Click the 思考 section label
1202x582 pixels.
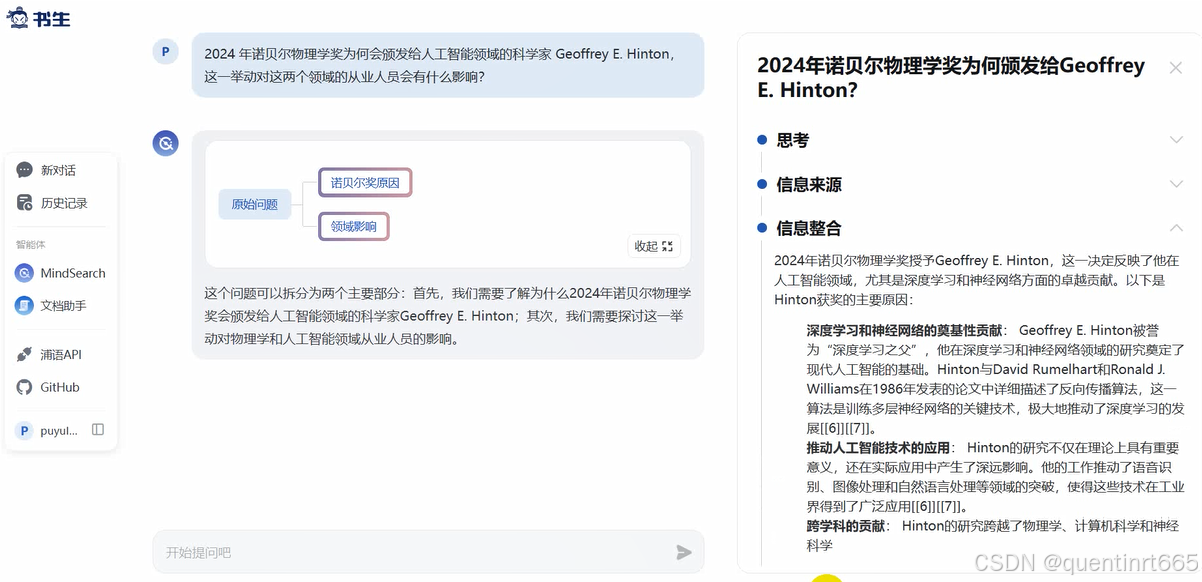pos(793,140)
